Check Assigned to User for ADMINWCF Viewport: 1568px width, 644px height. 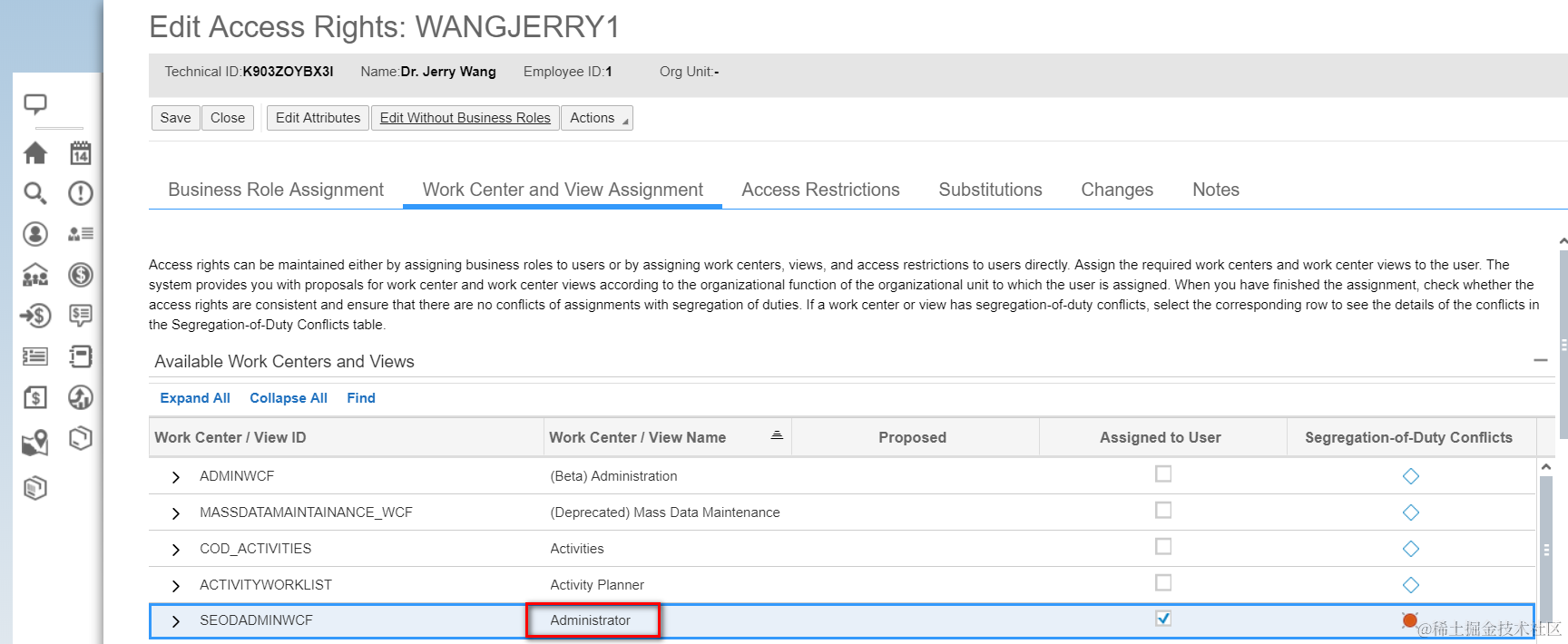coord(1163,473)
